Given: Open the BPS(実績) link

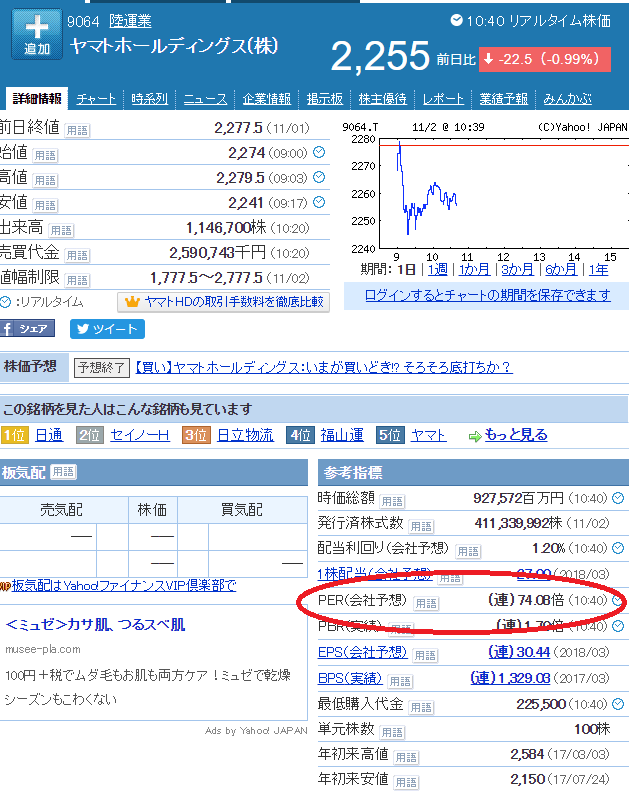Looking at the screenshot, I should tap(350, 678).
